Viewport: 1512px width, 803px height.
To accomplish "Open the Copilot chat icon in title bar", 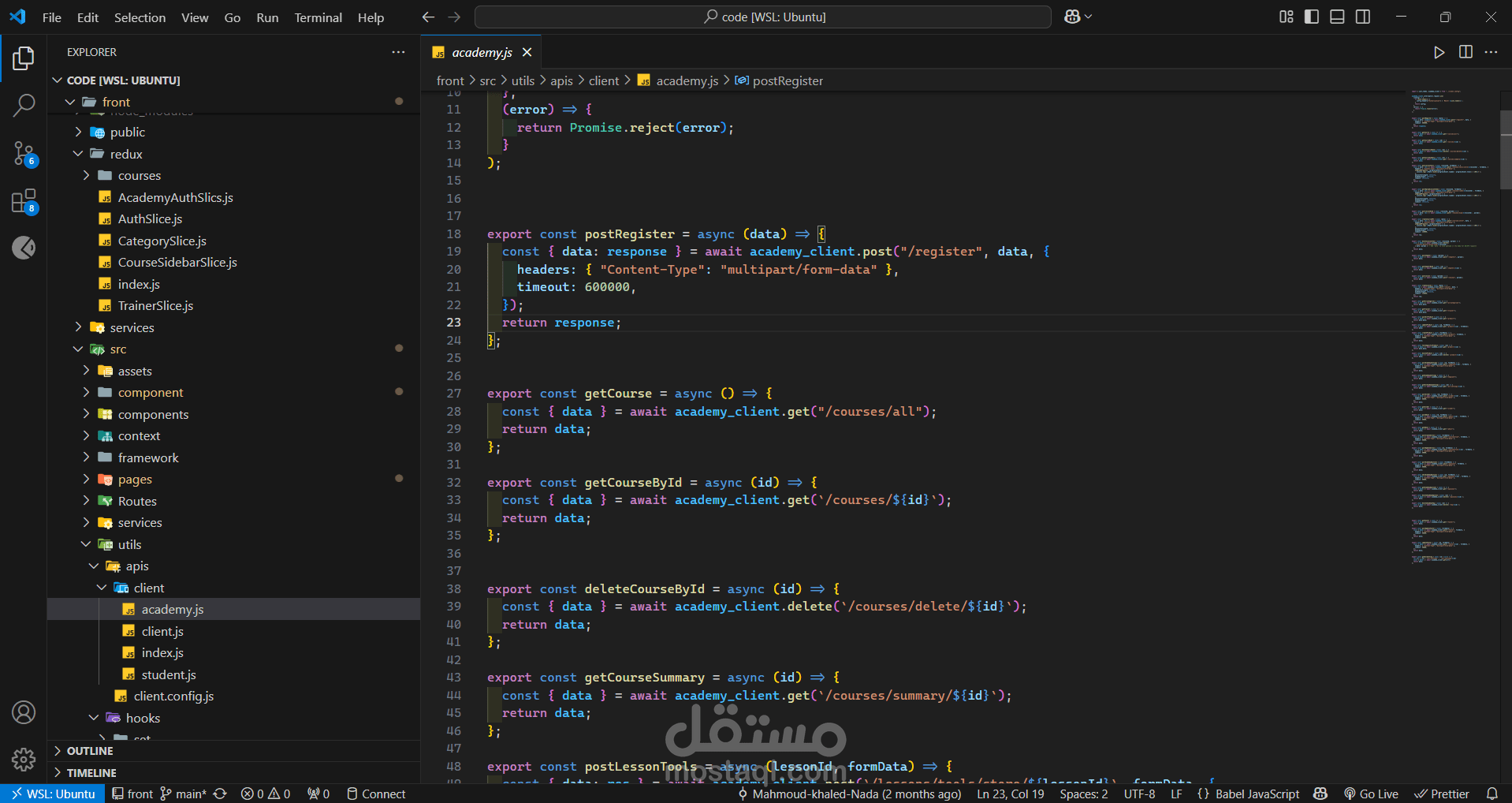I will [1072, 17].
